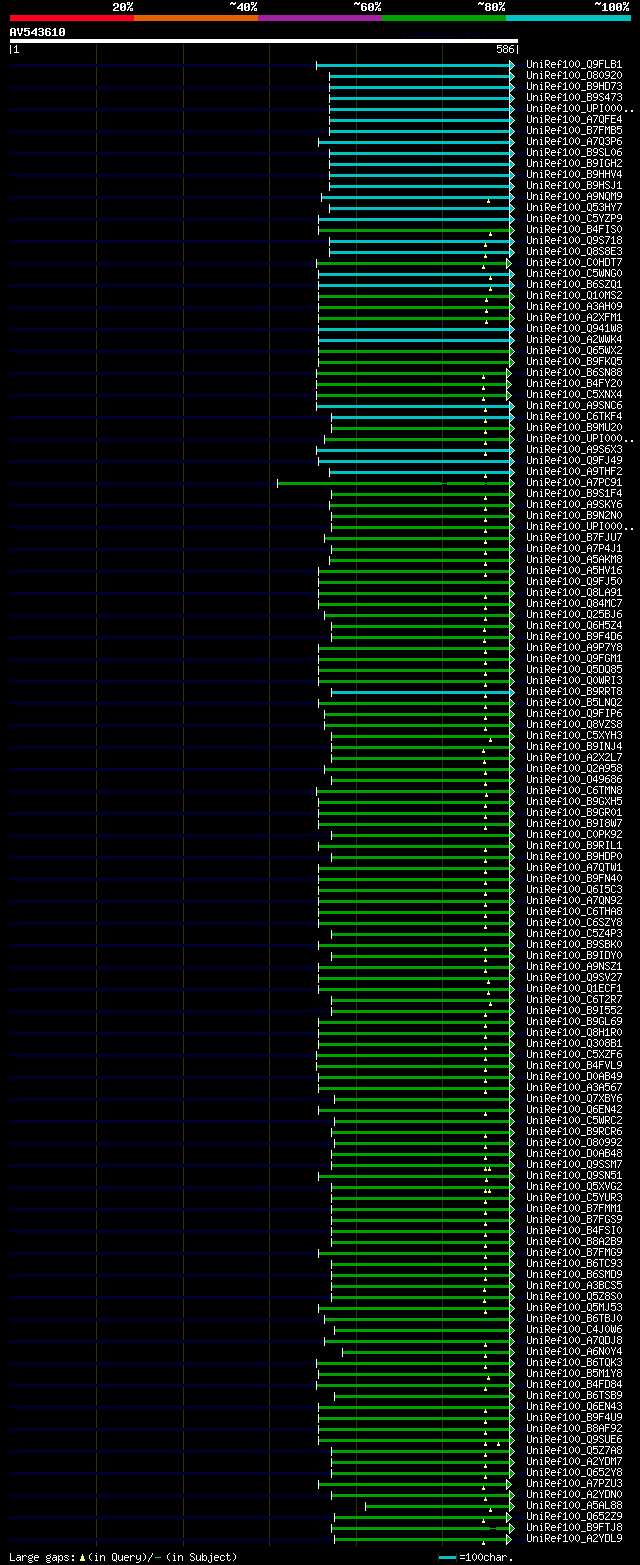Select the UniRef100_B8A2B9 entry
The image size is (640, 1565).
[574, 1241]
